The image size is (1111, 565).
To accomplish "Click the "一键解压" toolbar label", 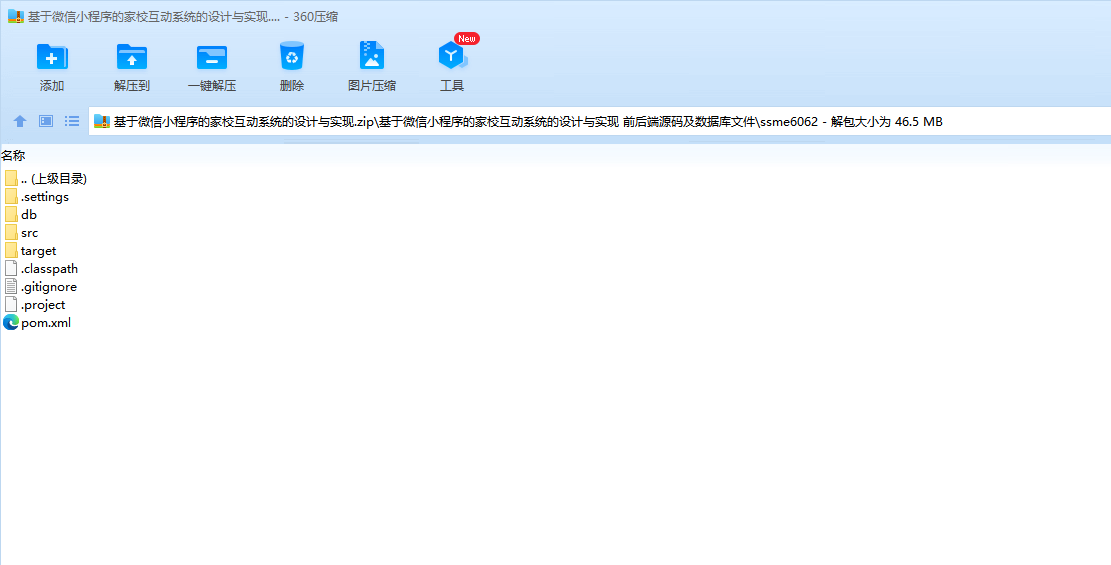I will click(x=212, y=86).
